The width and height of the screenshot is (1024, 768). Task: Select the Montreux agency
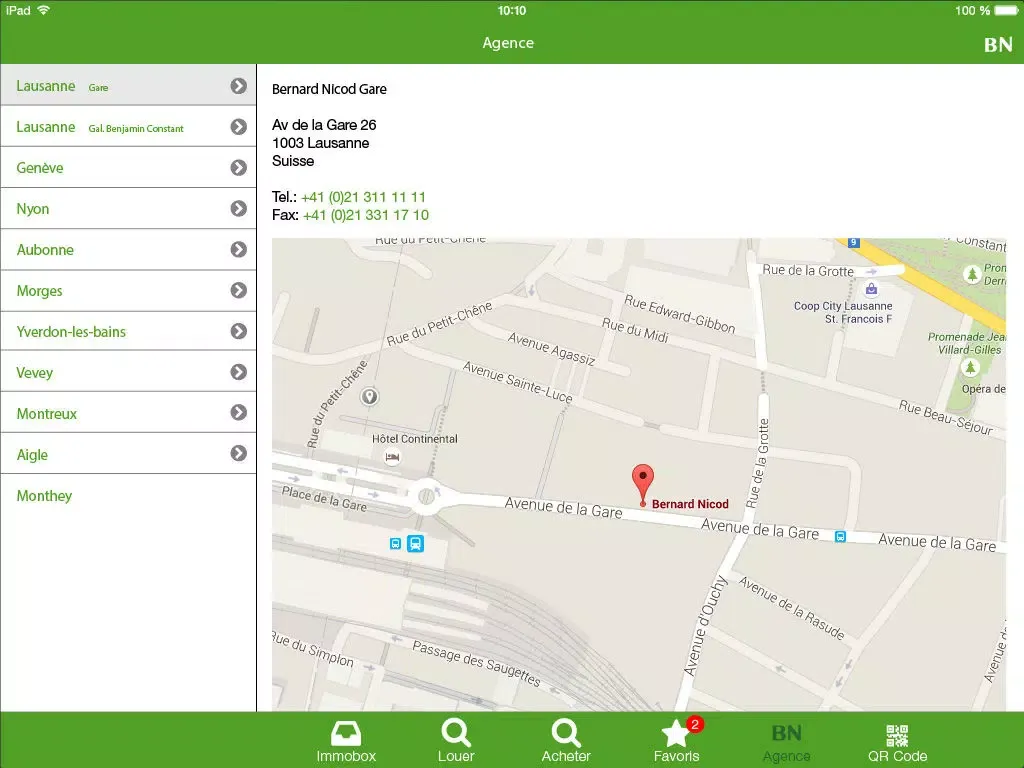pos(128,413)
